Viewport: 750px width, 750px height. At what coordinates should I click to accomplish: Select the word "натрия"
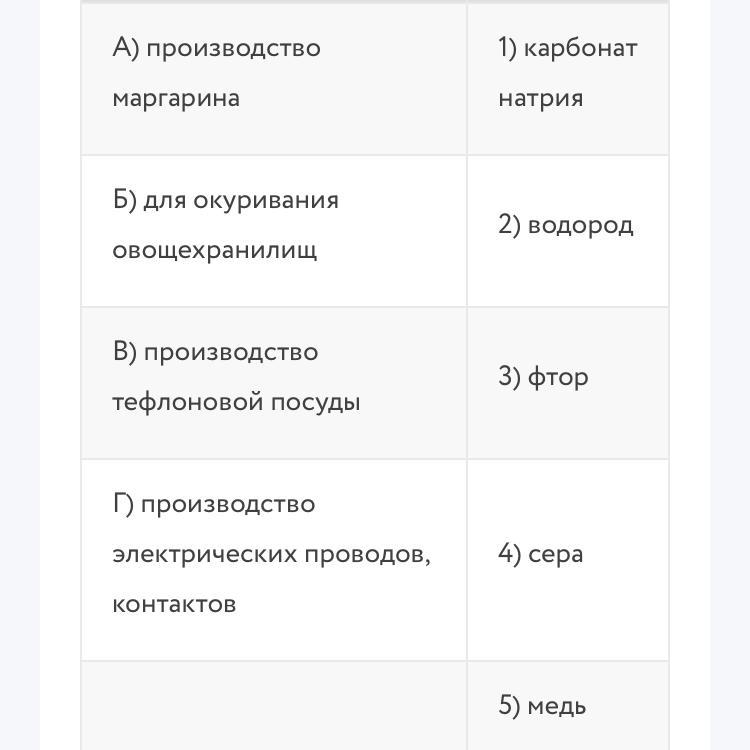(x=540, y=98)
